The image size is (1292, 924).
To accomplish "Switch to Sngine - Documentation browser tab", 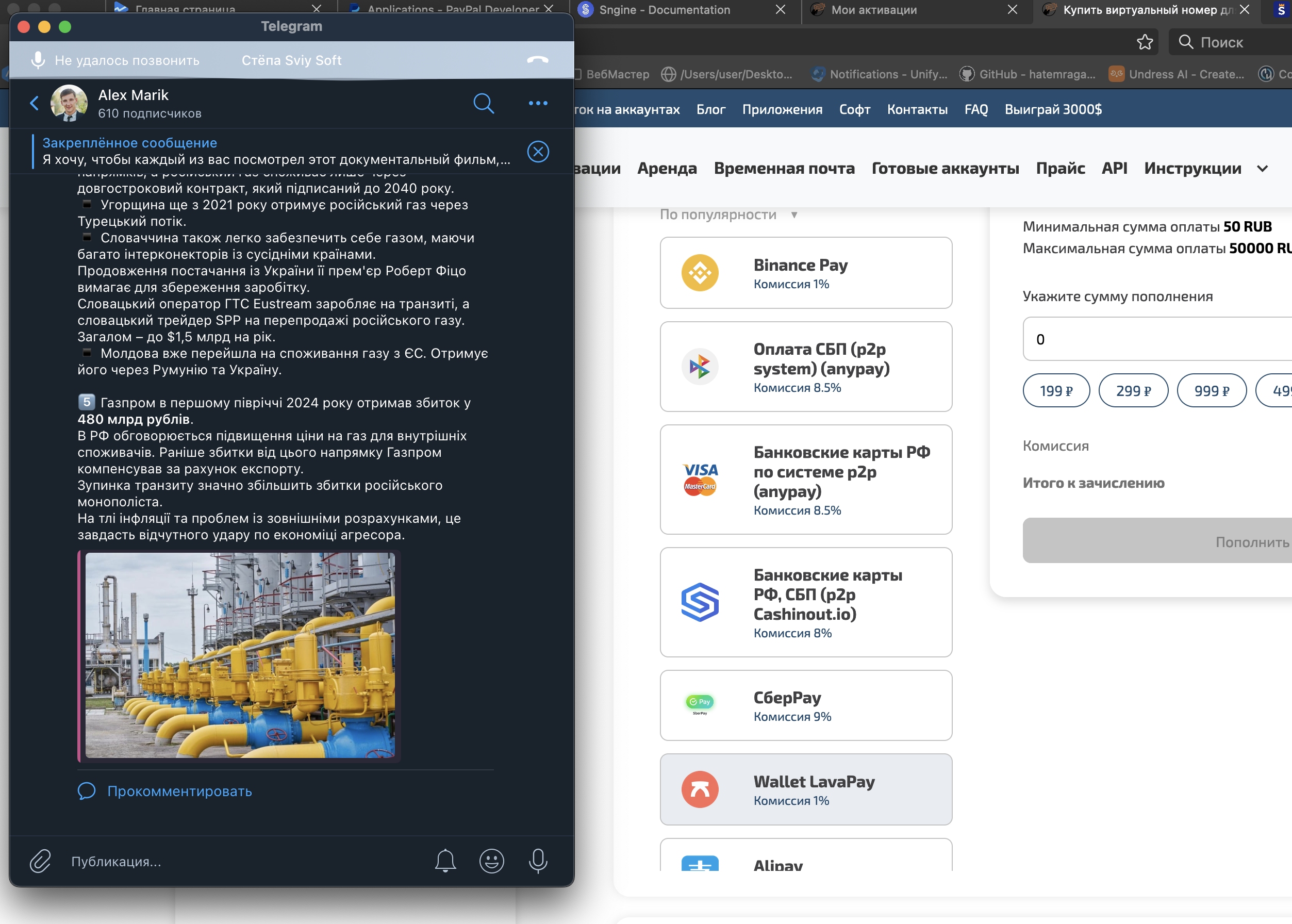I will [665, 10].
